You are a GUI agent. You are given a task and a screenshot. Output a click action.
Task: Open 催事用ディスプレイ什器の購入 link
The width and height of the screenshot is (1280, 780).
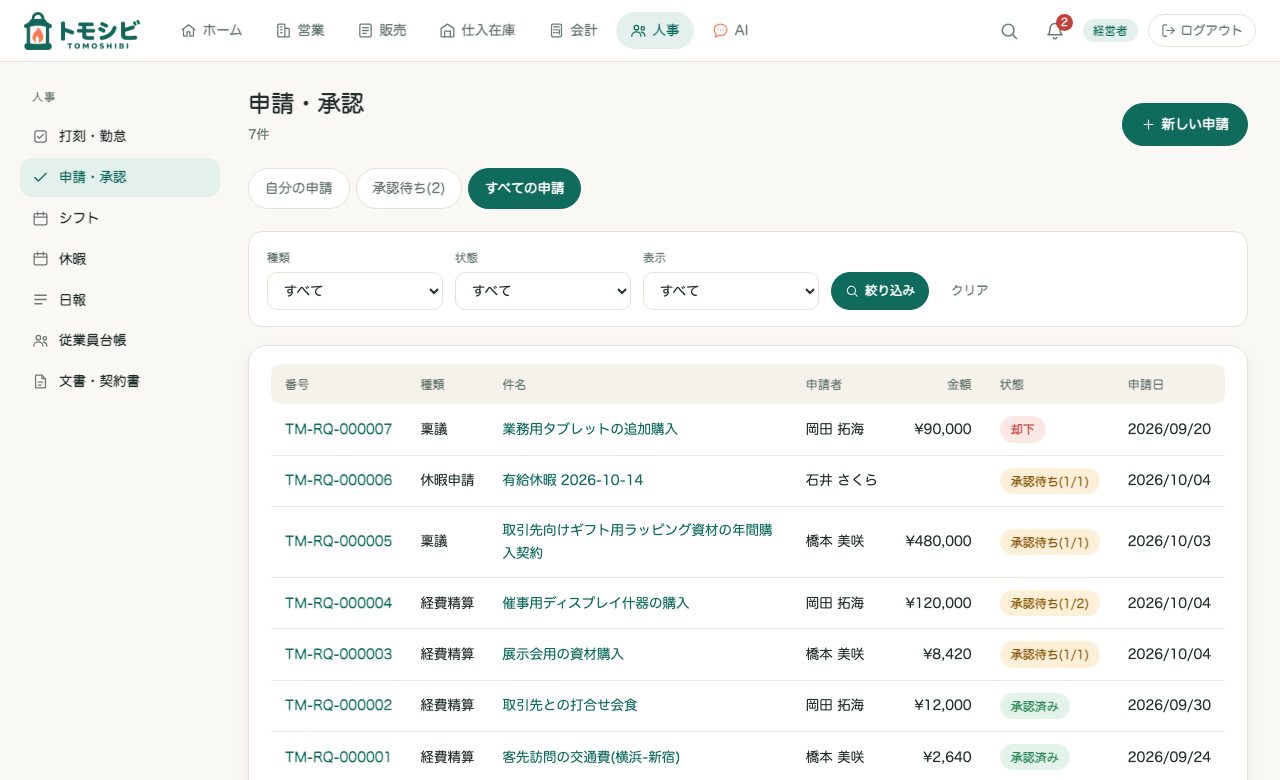coord(596,603)
